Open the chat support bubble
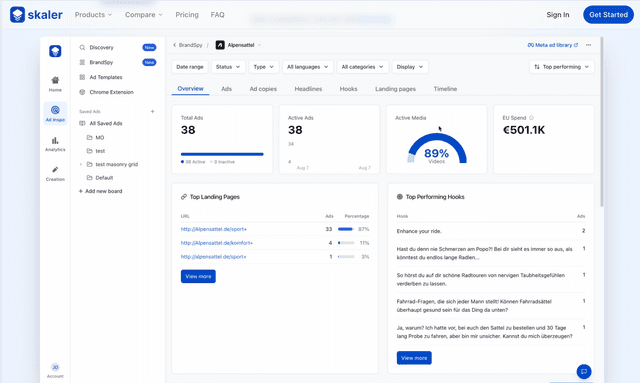The image size is (640, 383). (584, 371)
